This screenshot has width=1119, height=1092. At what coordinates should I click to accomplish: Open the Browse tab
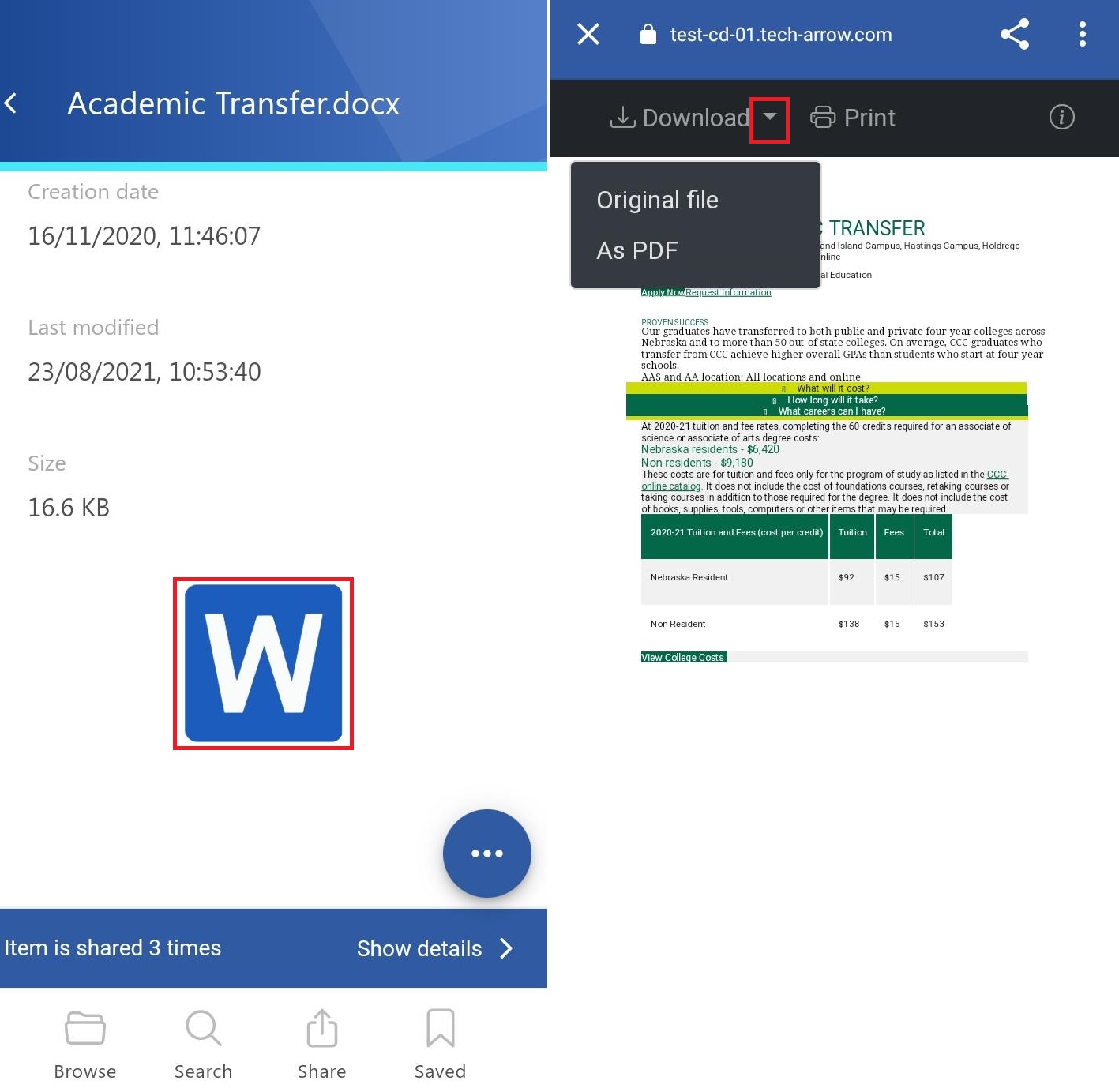pyautogui.click(x=85, y=1045)
